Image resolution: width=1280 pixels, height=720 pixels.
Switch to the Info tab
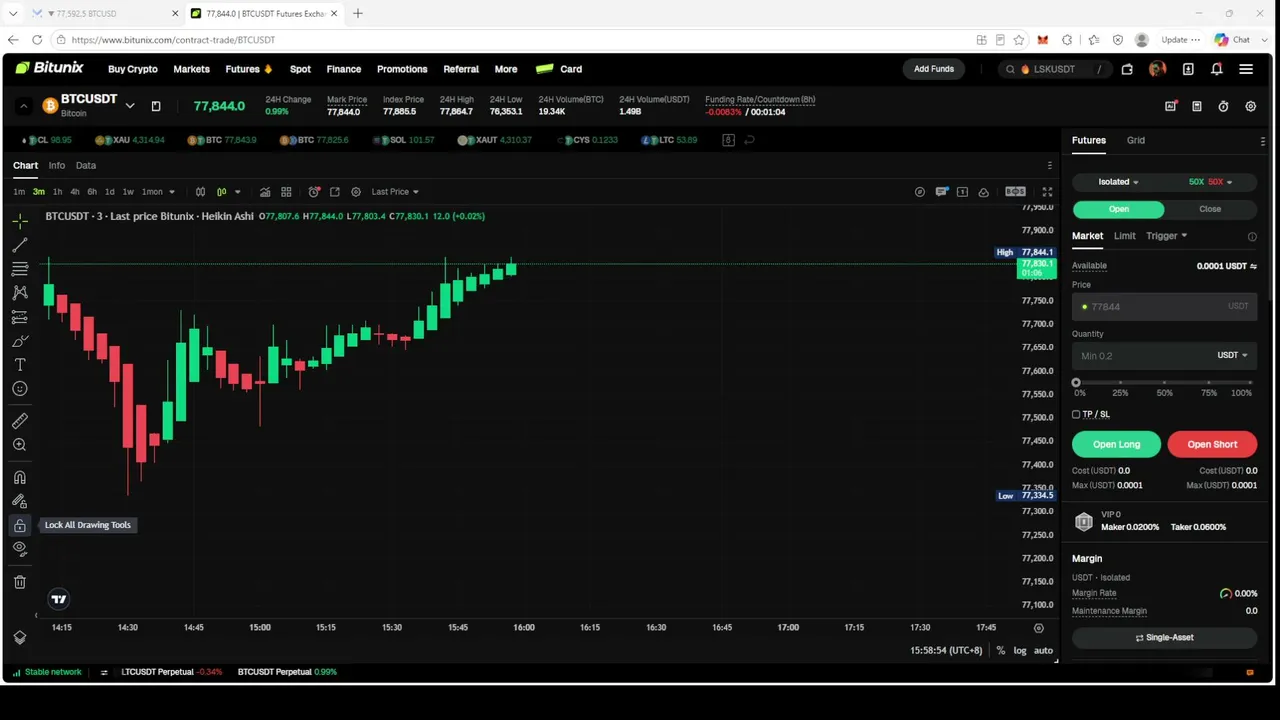(57, 166)
